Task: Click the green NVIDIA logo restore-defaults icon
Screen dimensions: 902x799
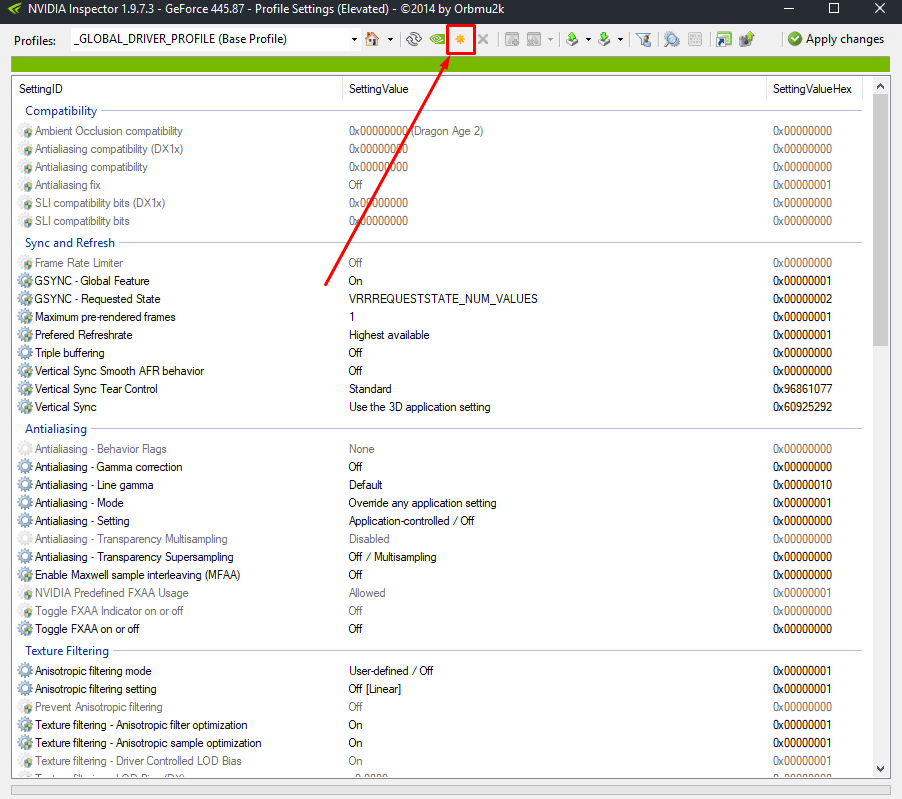Action: tap(437, 39)
